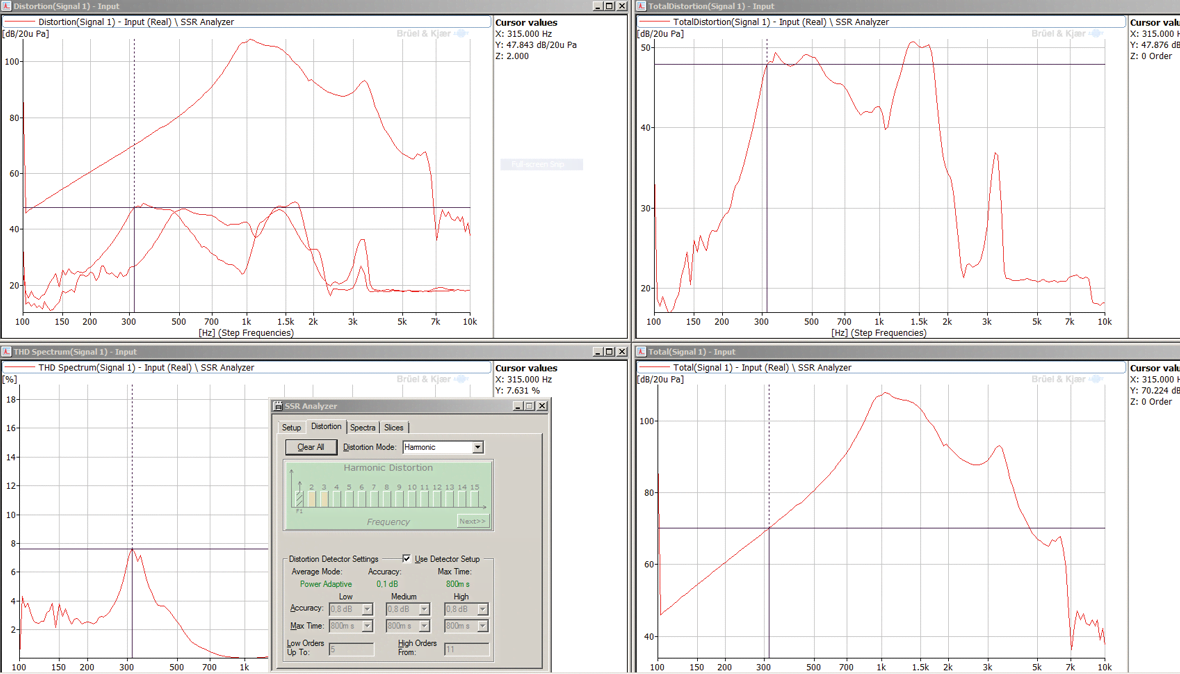Maximize the Distortion(Signal 1) graph window
1180x674 pixels.
point(609,6)
